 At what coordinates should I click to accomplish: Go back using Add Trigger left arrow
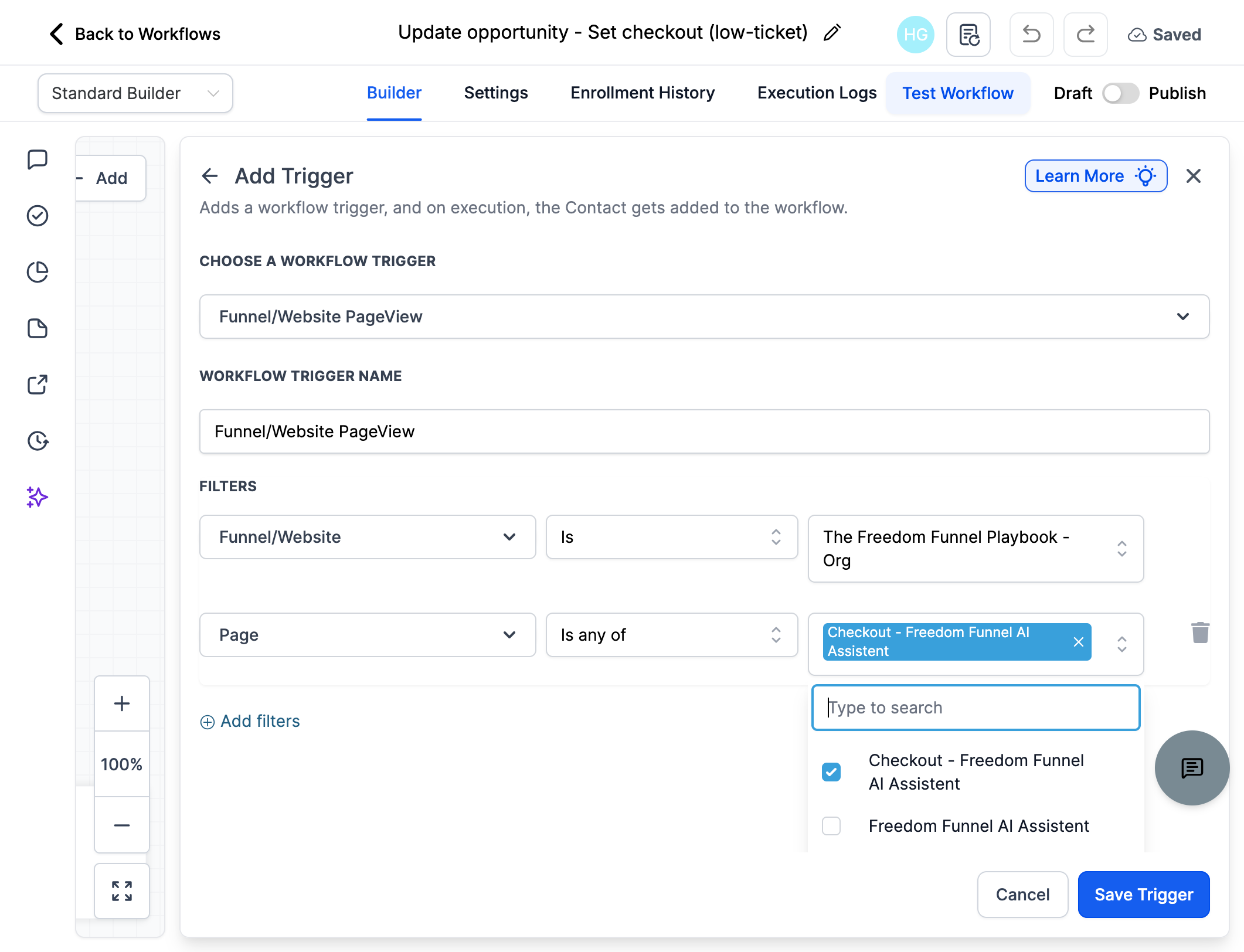(x=209, y=176)
